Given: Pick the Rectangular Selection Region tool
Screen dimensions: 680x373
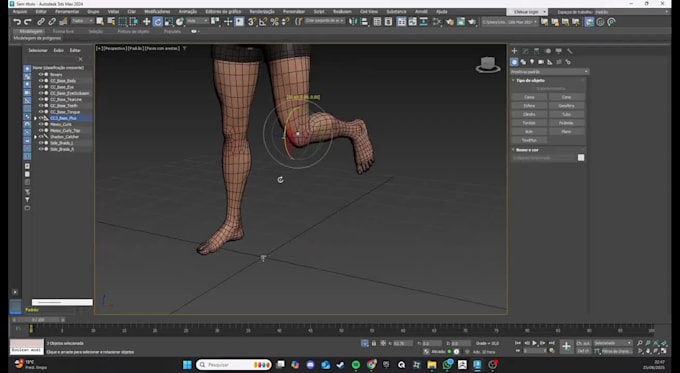Looking at the screenshot, I should (x=123, y=21).
